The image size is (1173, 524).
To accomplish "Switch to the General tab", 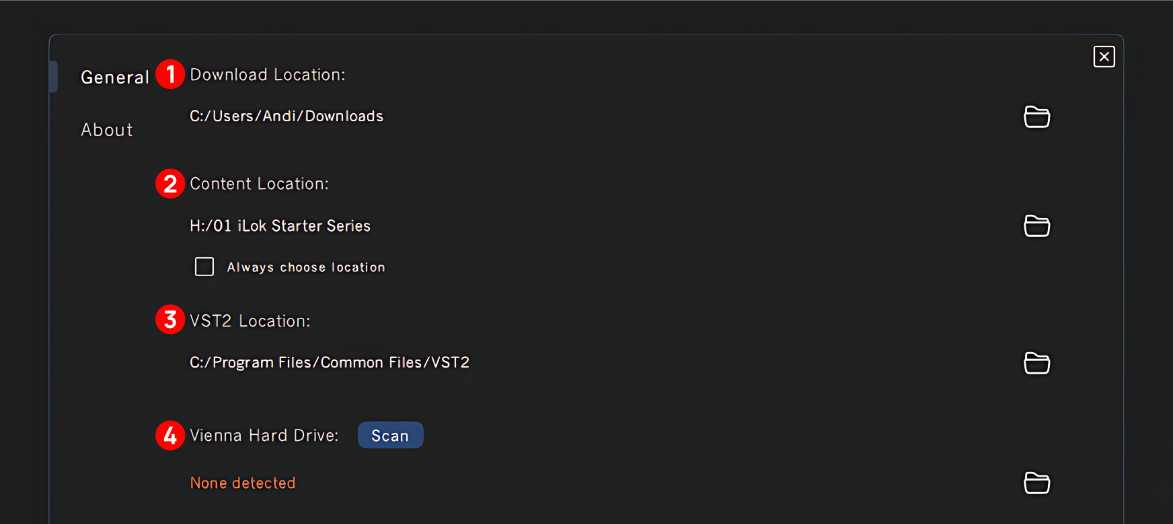I will click(115, 77).
